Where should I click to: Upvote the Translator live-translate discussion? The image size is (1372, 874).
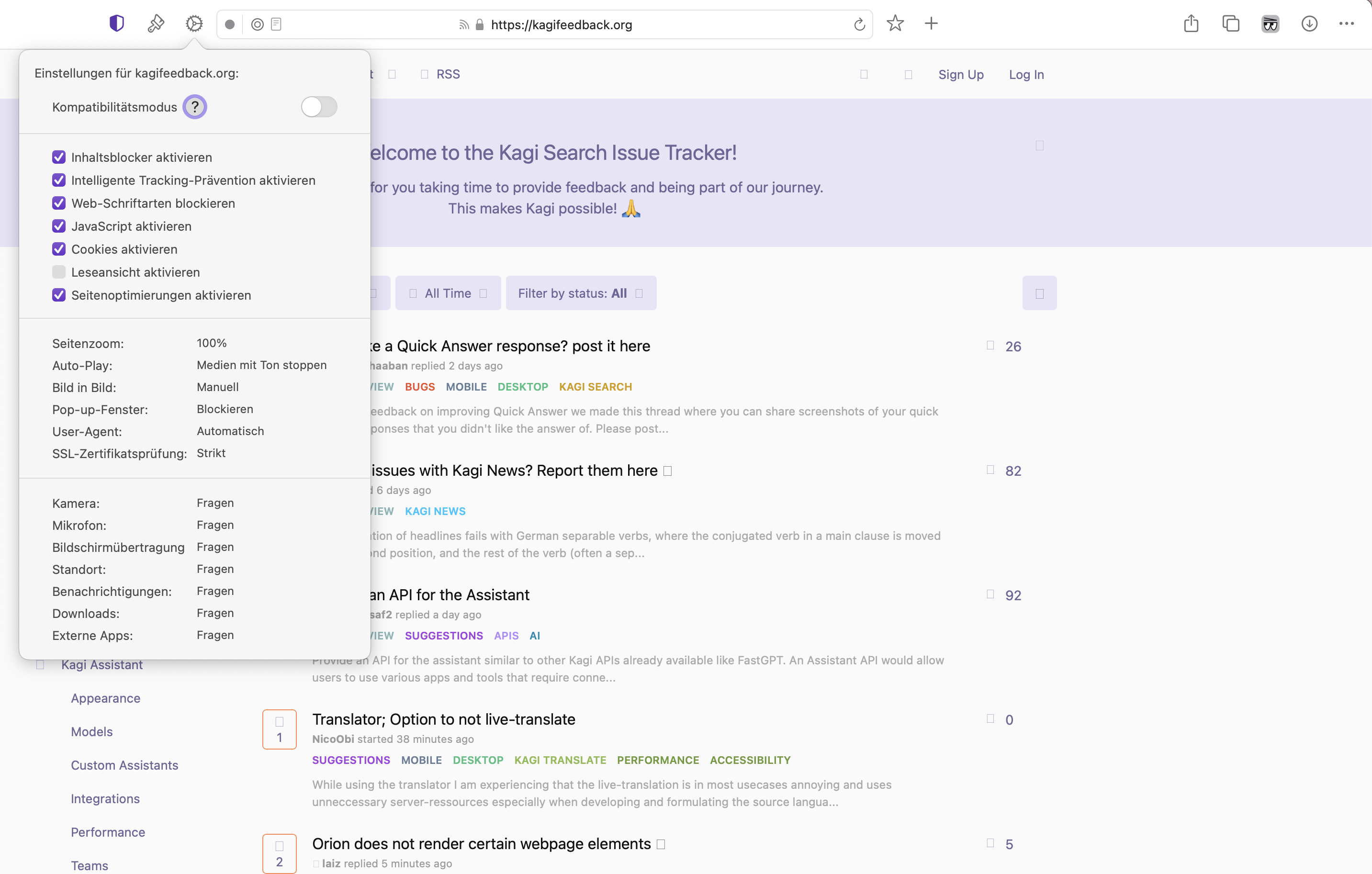[279, 729]
